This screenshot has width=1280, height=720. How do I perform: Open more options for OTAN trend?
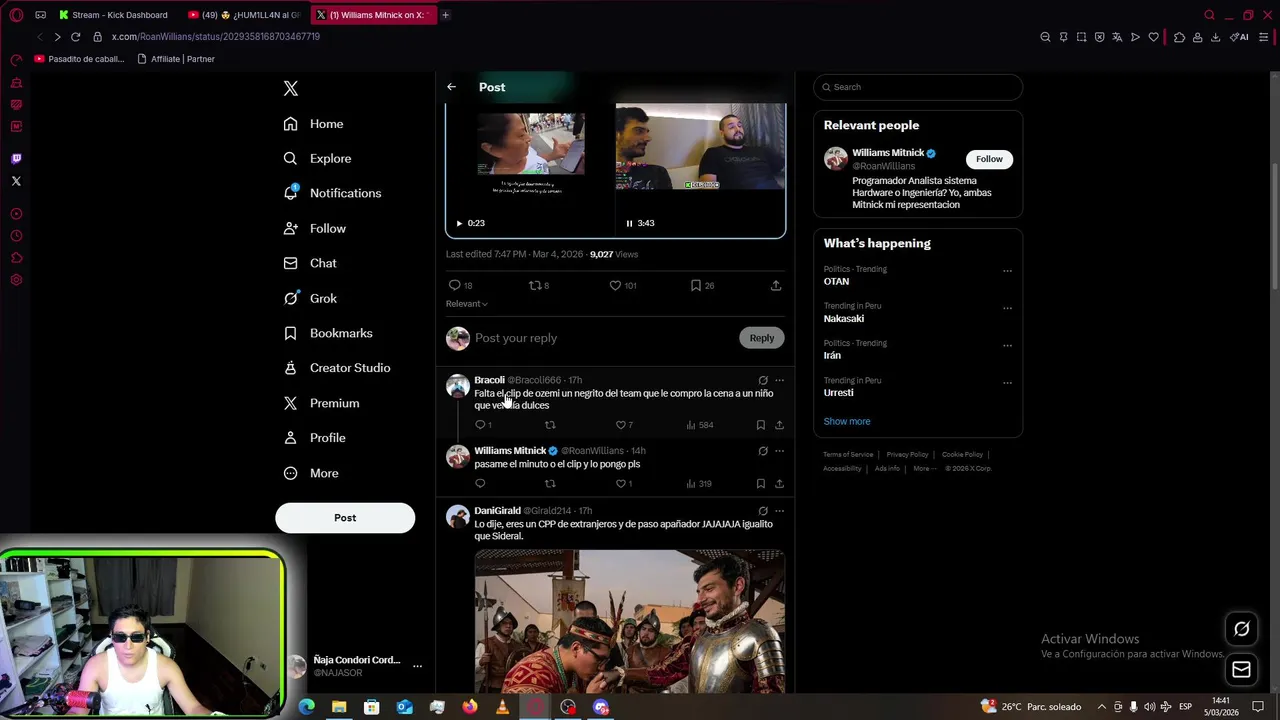point(1007,271)
